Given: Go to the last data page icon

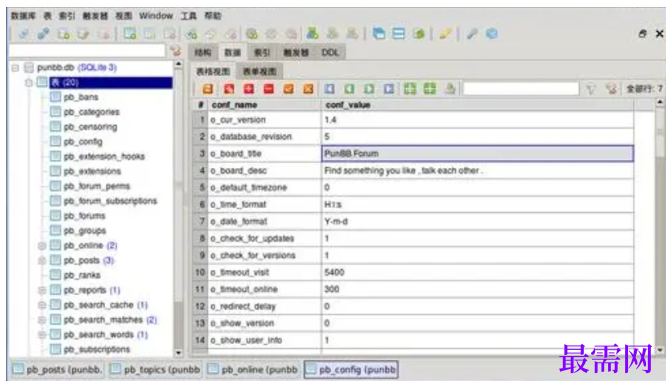Looking at the screenshot, I should point(389,89).
